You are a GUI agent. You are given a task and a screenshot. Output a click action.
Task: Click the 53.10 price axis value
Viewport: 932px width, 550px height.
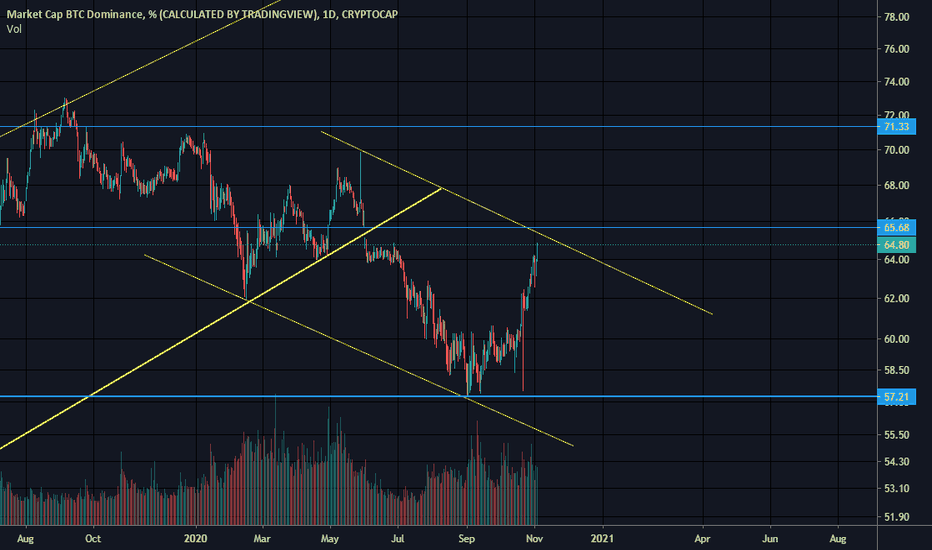896,489
